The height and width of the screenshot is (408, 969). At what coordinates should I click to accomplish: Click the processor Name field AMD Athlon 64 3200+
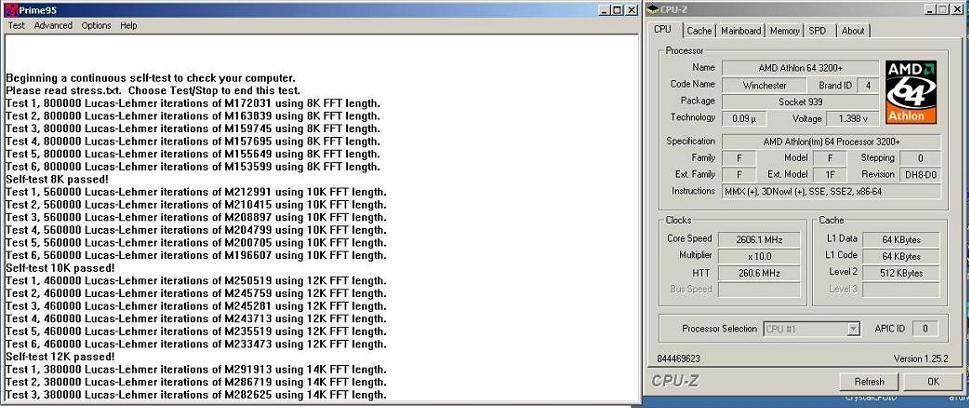pyautogui.click(x=800, y=67)
